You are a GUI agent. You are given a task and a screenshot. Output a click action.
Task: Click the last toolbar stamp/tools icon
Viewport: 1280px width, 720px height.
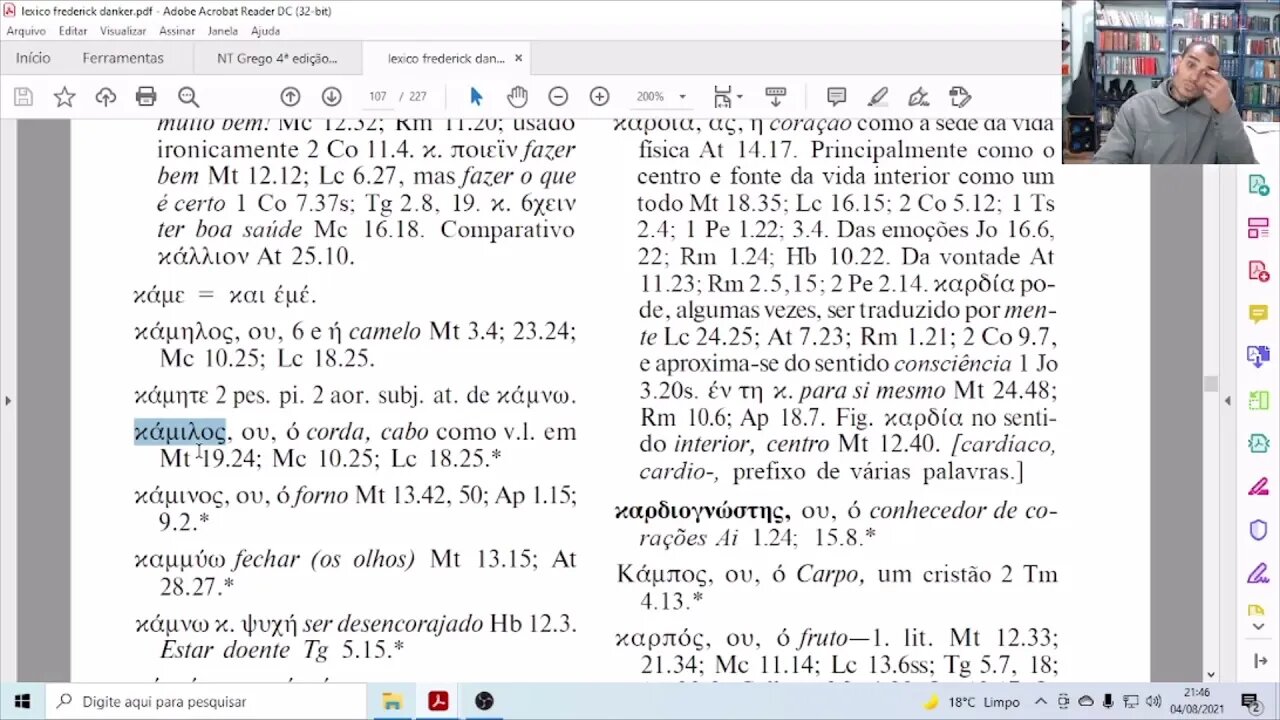pos(960,97)
